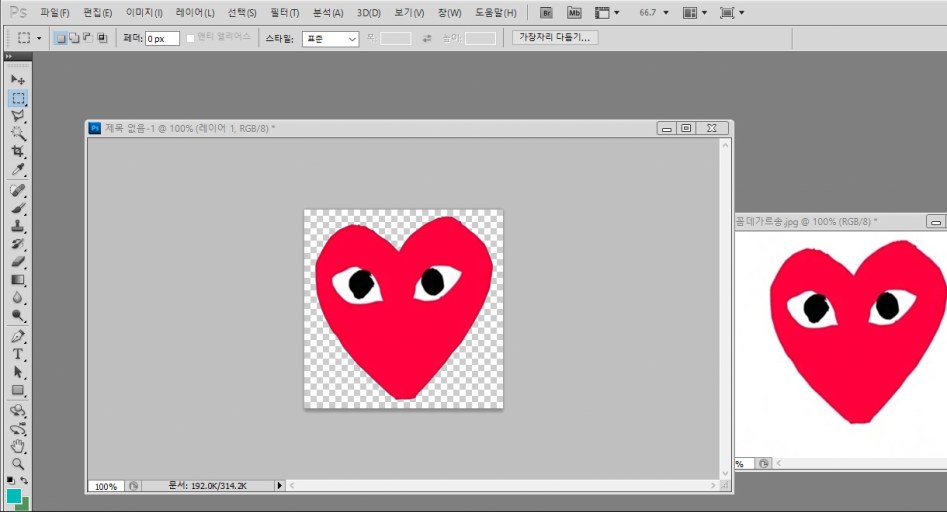Launch Bridge from the application bar
This screenshot has height=512, width=947.
pos(546,13)
